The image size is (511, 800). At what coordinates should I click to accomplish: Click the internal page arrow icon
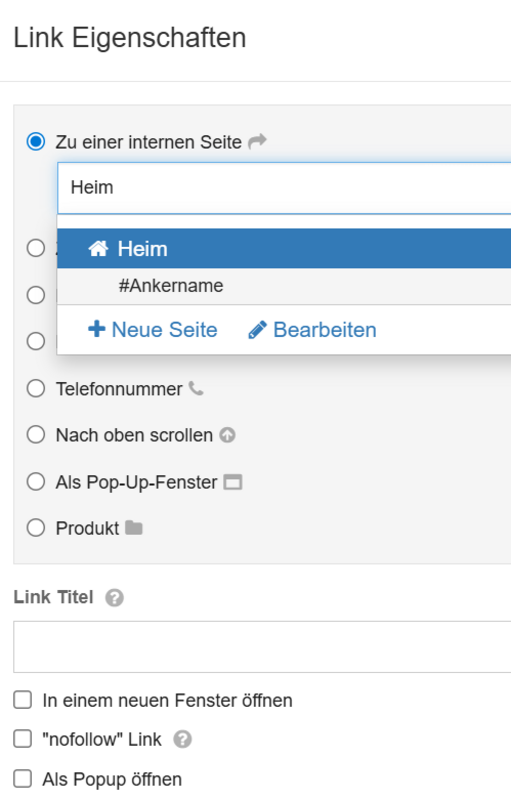tap(257, 141)
